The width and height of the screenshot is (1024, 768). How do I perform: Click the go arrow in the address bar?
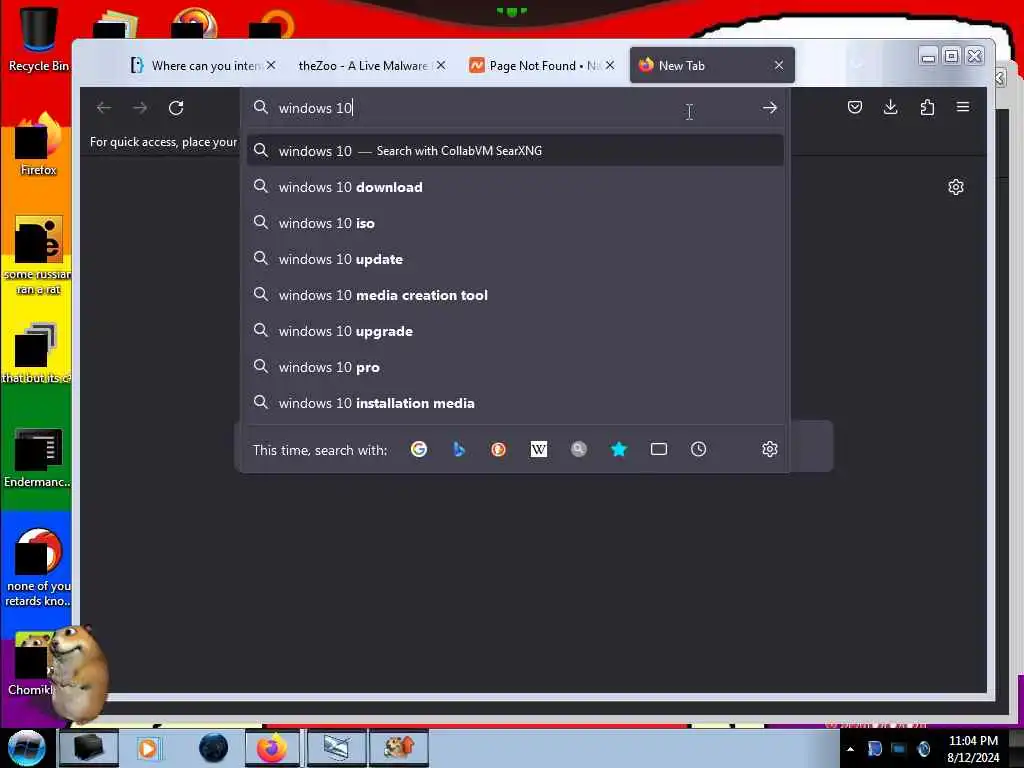[769, 108]
